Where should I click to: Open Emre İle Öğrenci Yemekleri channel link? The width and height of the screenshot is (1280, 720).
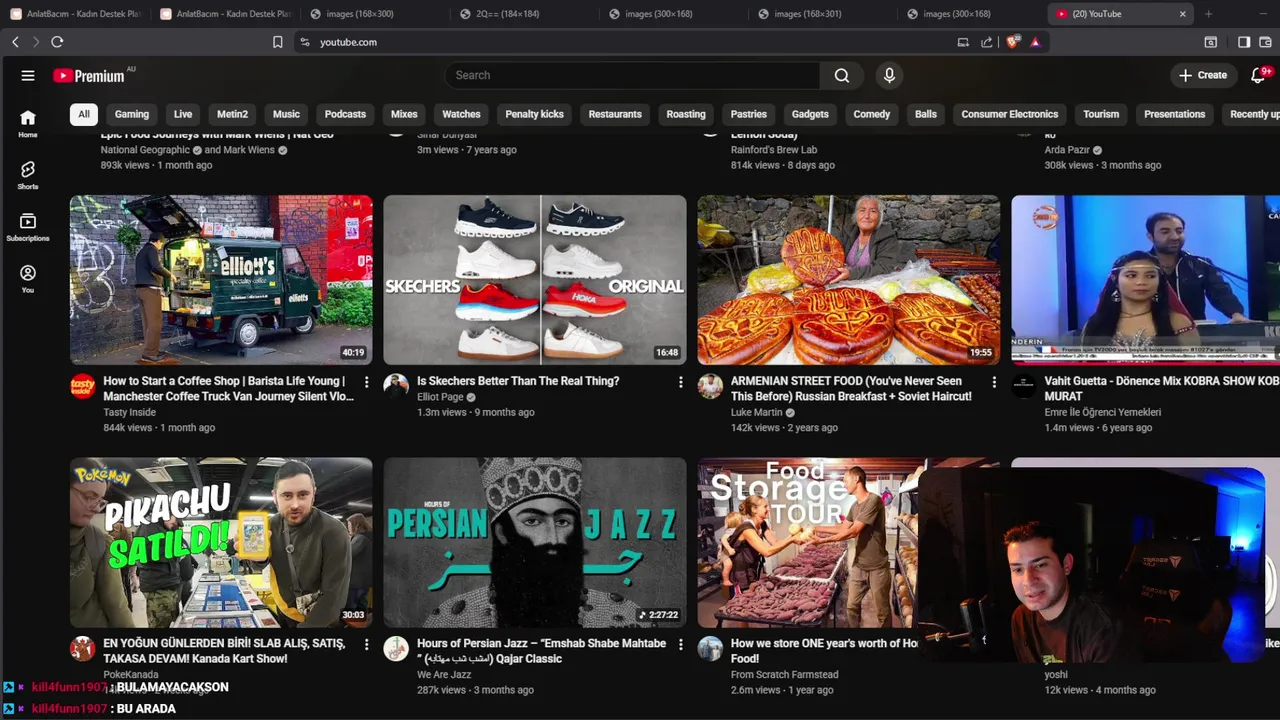(1103, 412)
